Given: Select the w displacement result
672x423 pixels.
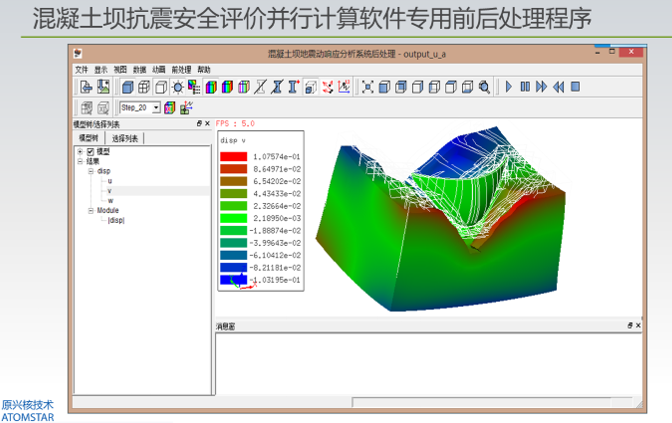Looking at the screenshot, I should (x=111, y=201).
